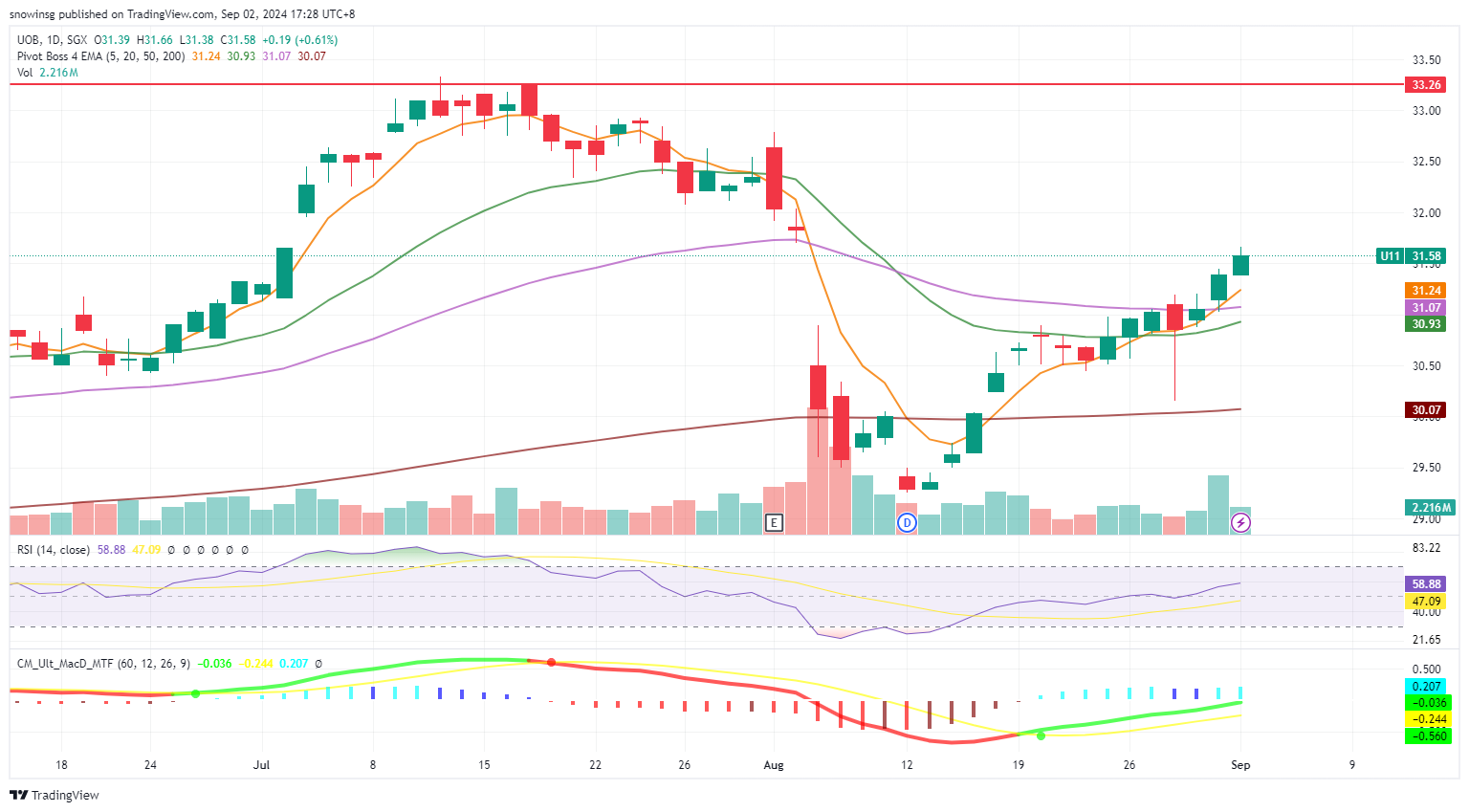Click the orange 31.24 axis price label
Image resolution: width=1469 pixels, height=812 pixels.
[1426, 291]
